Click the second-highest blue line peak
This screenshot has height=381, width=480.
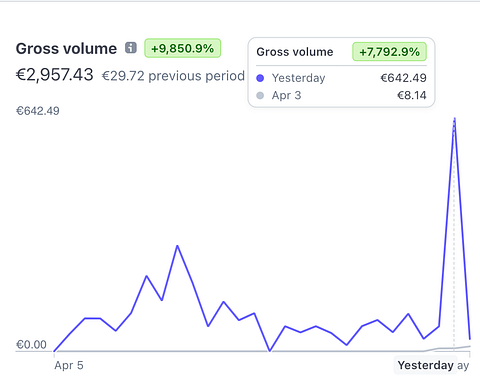[x=177, y=246]
